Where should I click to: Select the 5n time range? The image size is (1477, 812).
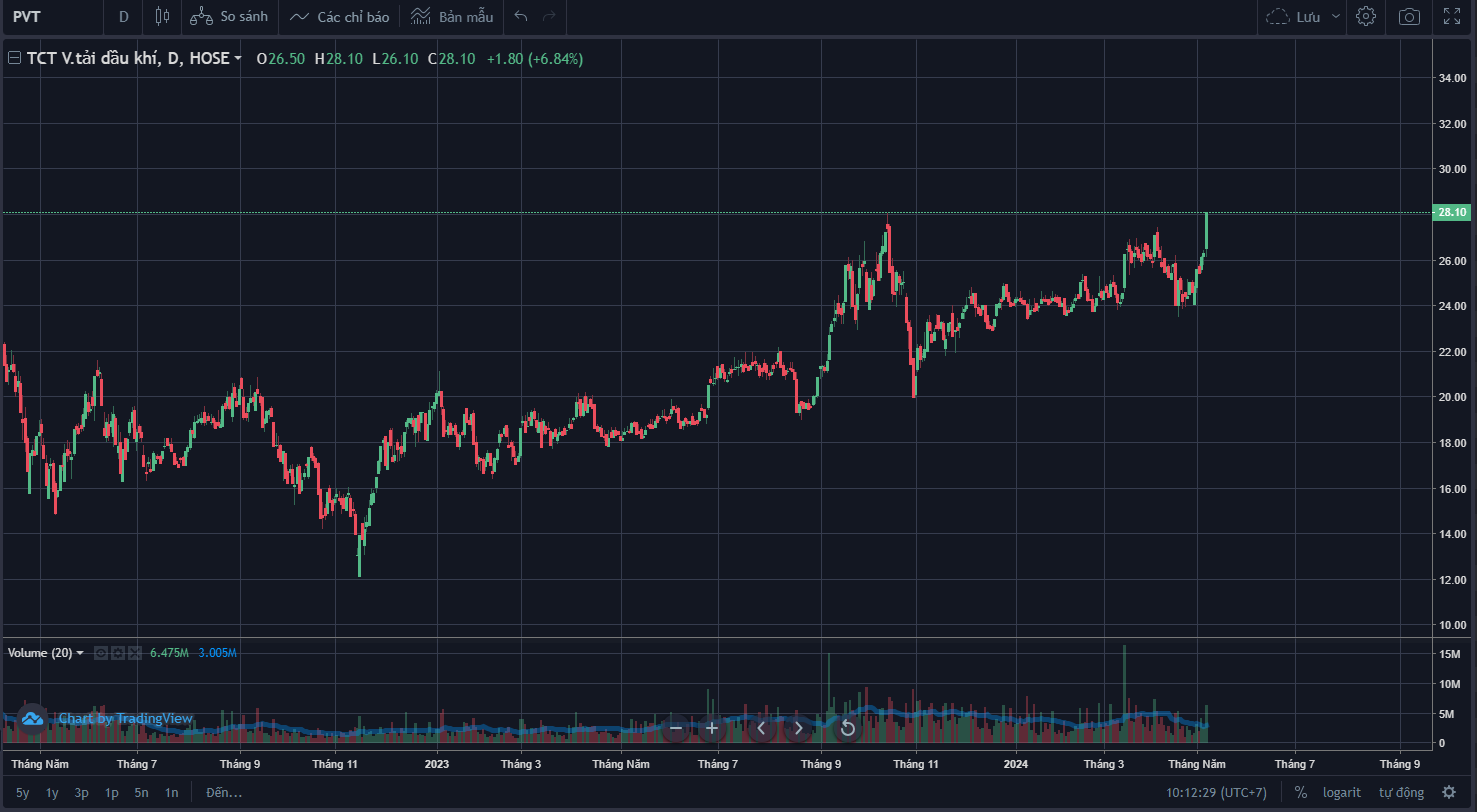click(142, 793)
